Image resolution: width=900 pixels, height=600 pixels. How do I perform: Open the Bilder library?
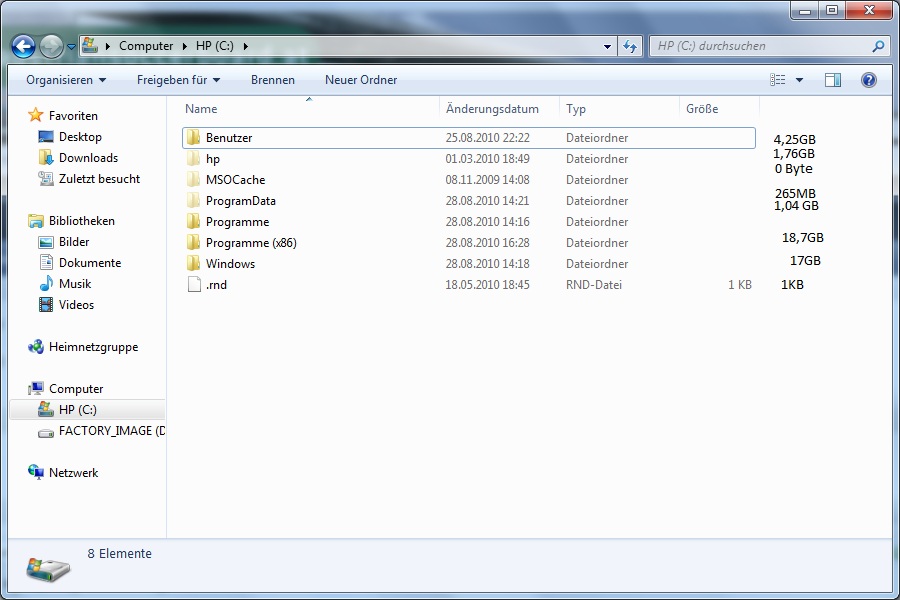pyautogui.click(x=74, y=242)
